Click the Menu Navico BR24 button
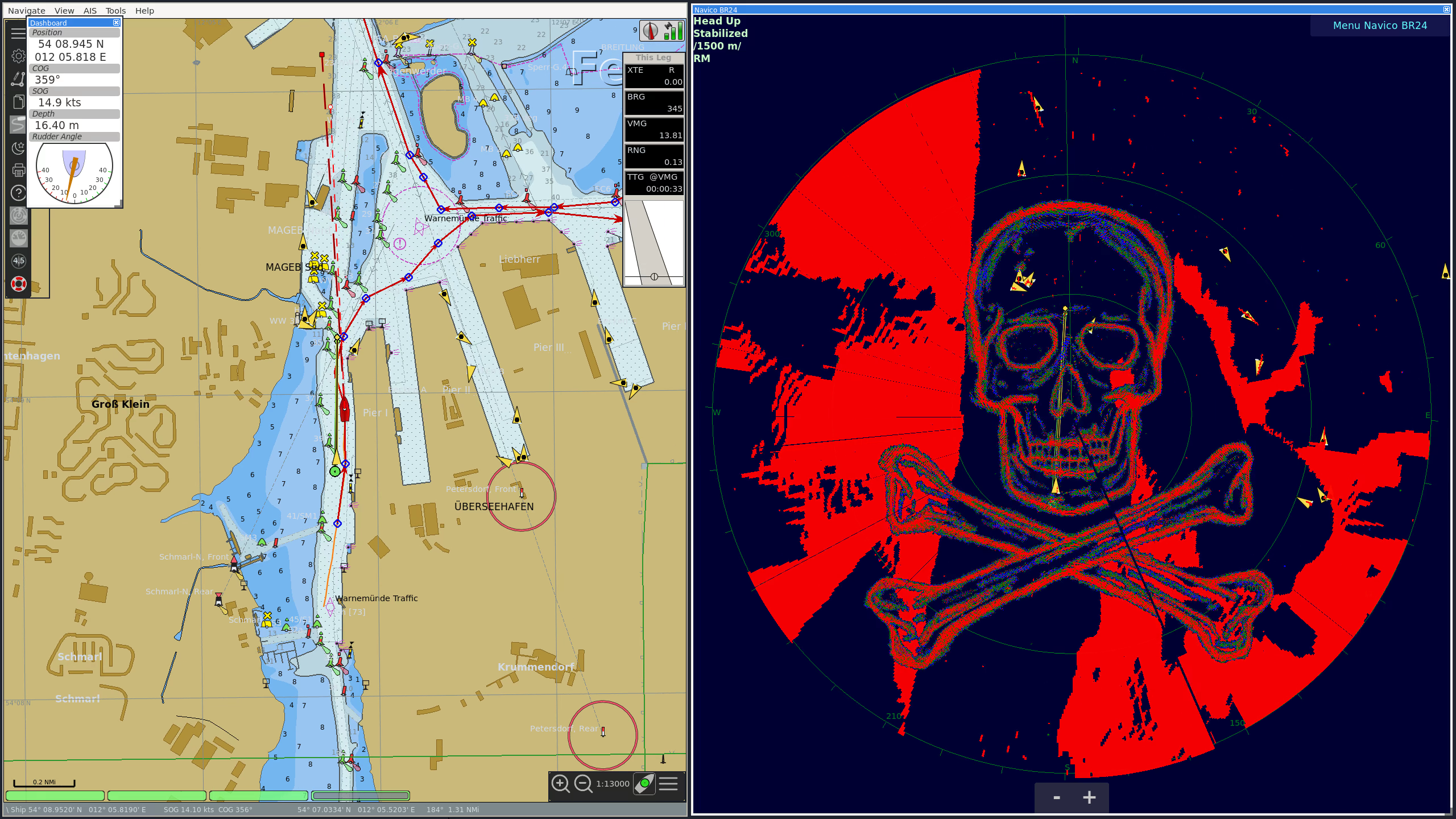 tap(1379, 26)
